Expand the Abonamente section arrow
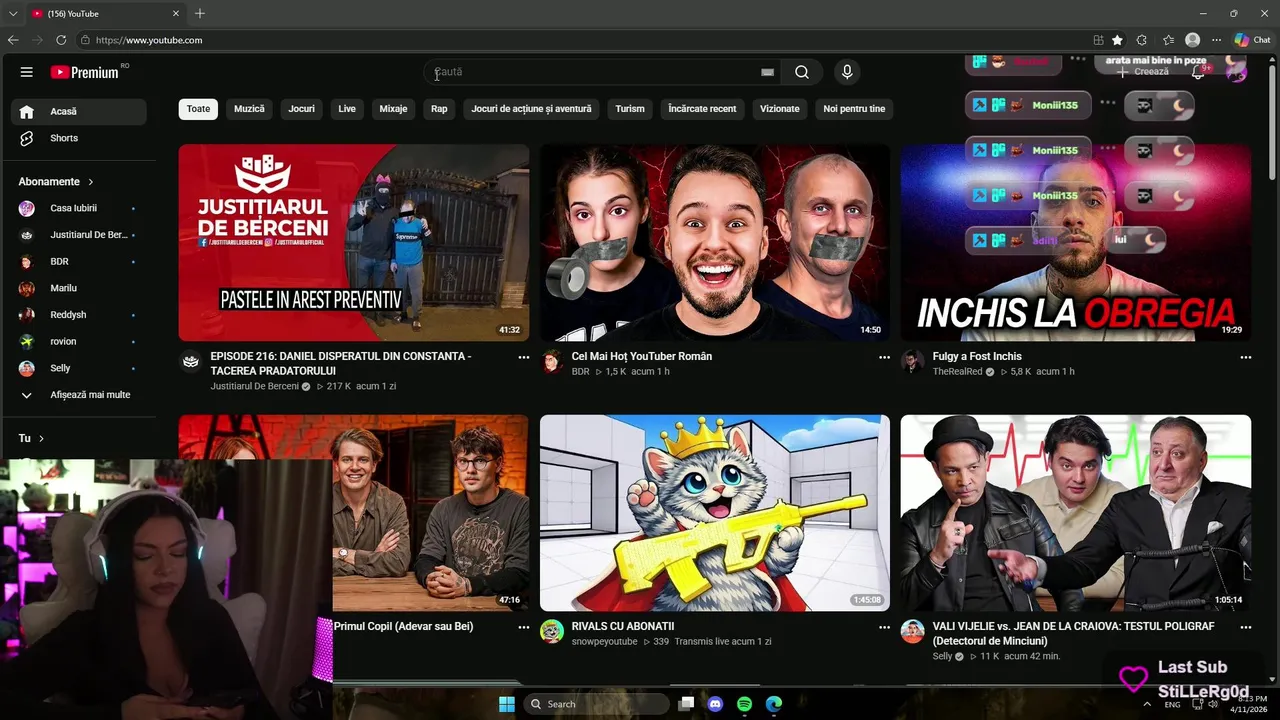 [91, 182]
